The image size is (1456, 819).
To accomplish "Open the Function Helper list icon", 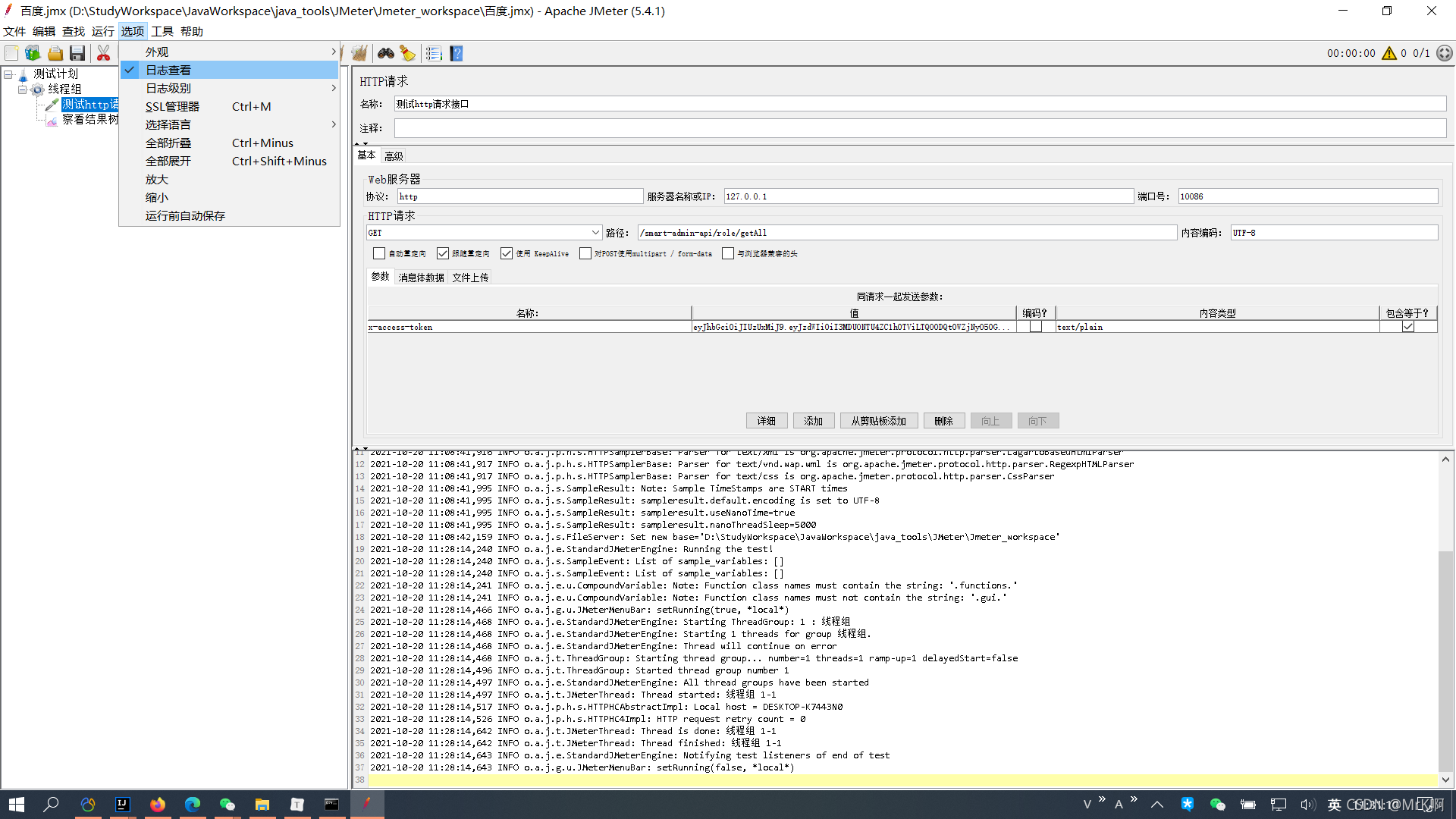I will tap(434, 53).
